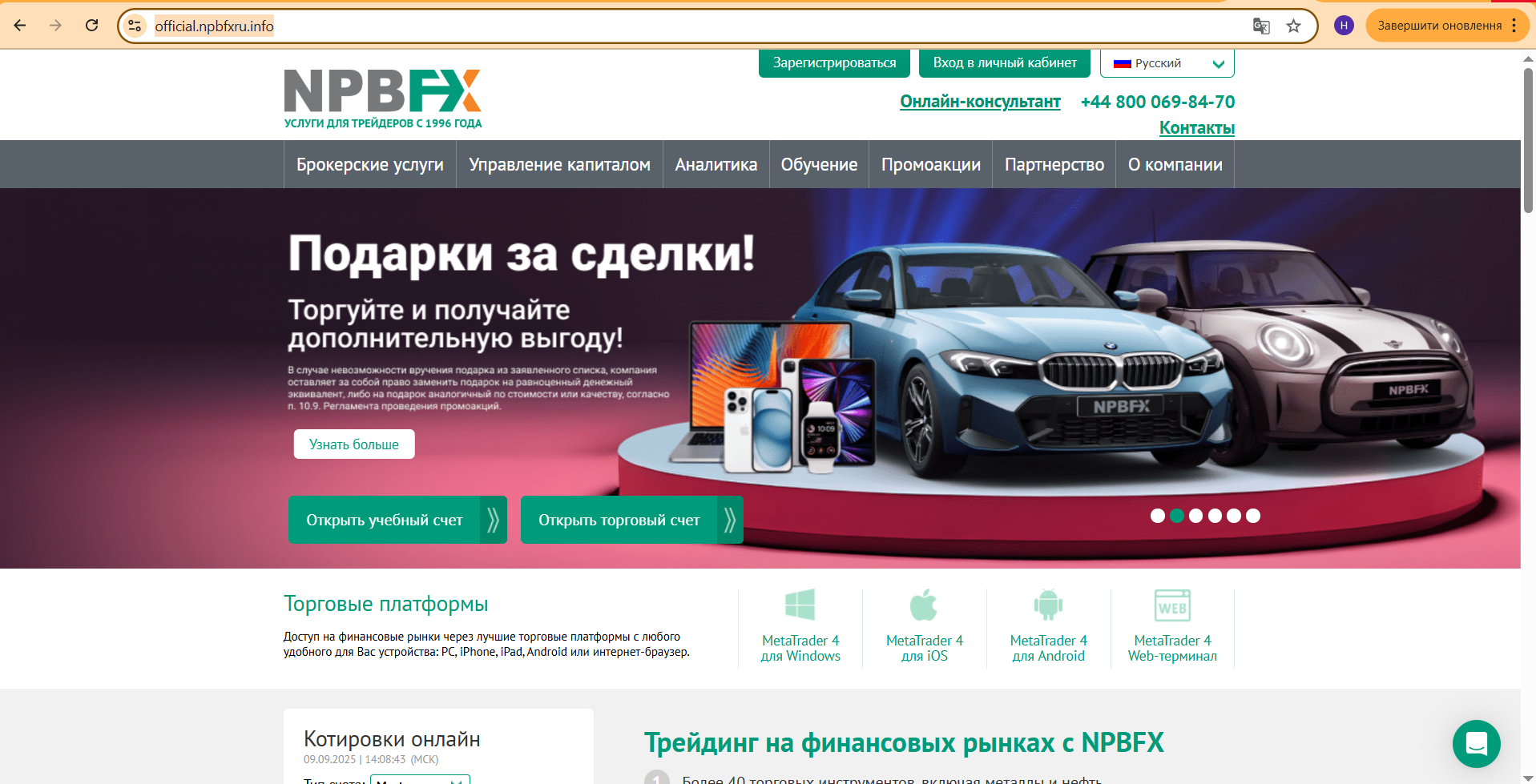Screen dimensions: 1536x784
Task: Click the browser translate page icon
Action: point(1261,26)
